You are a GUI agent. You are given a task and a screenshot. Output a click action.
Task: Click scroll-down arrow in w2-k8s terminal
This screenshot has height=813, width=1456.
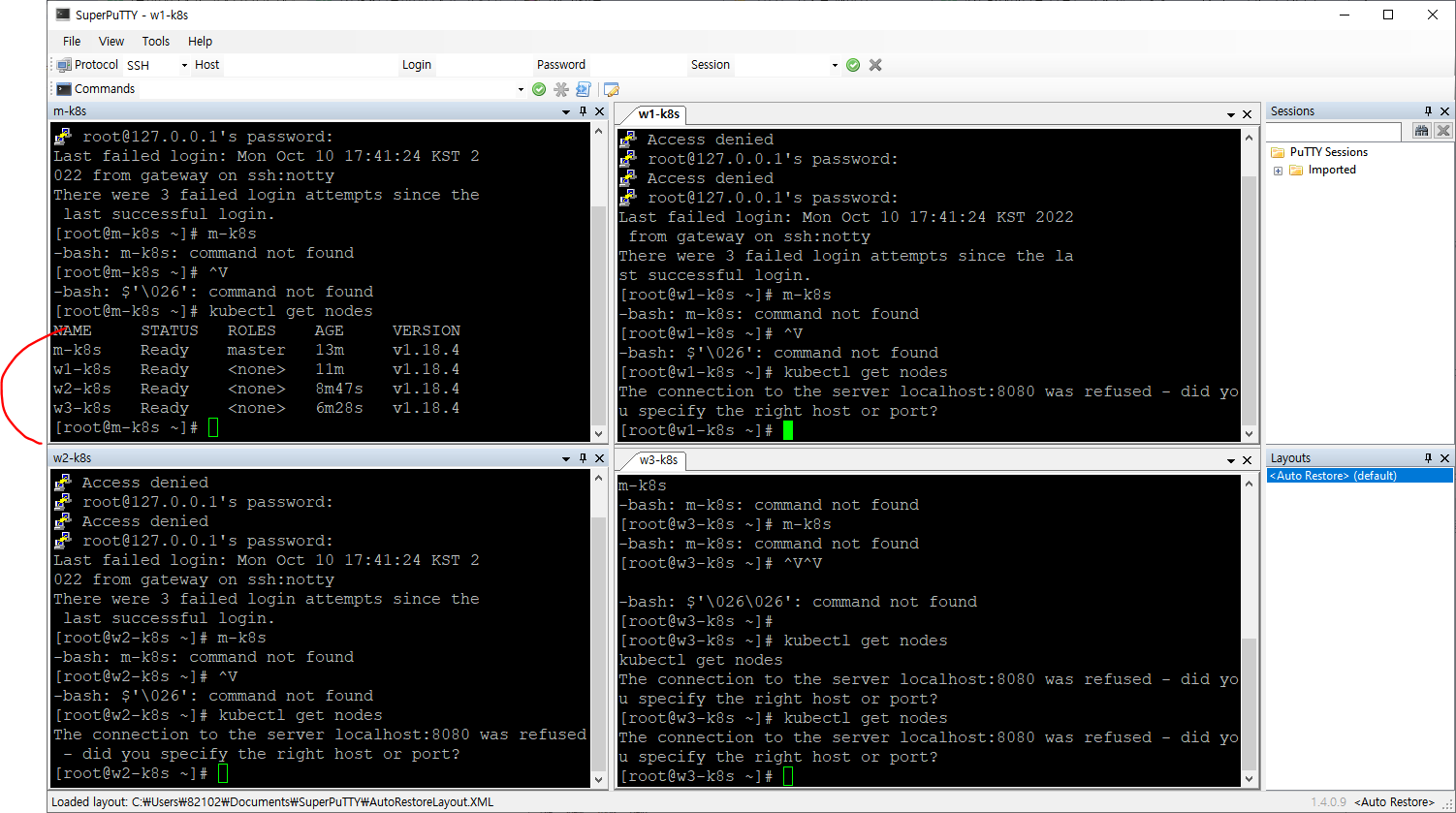coord(600,778)
